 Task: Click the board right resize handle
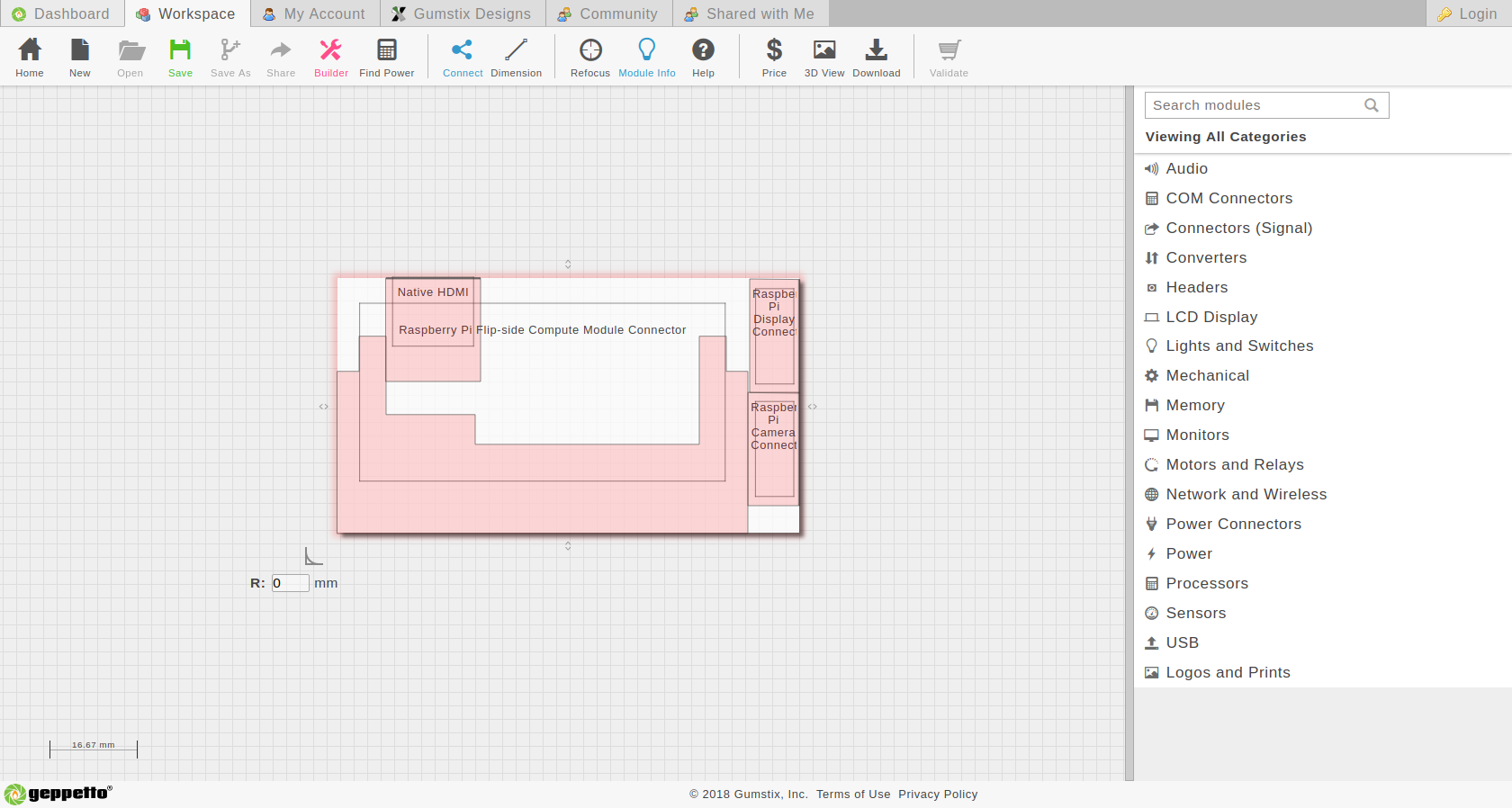[813, 407]
